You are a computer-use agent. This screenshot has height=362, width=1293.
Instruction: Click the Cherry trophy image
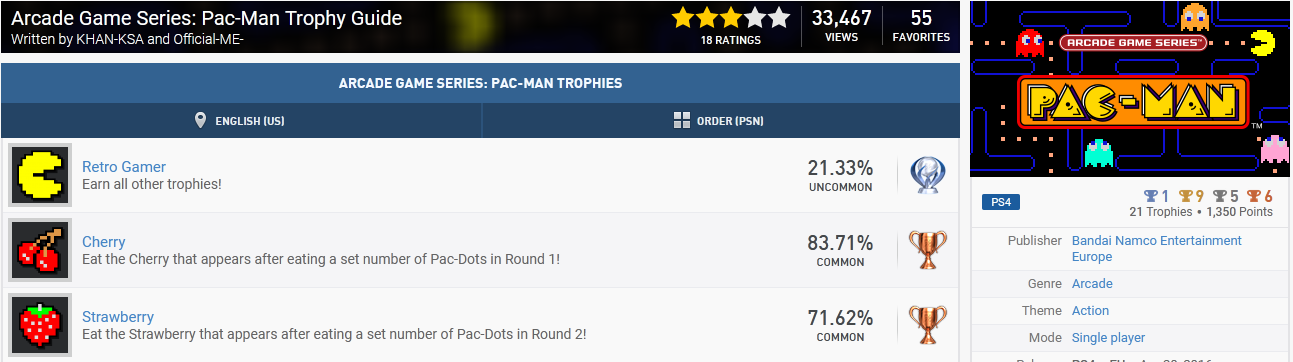[x=40, y=250]
